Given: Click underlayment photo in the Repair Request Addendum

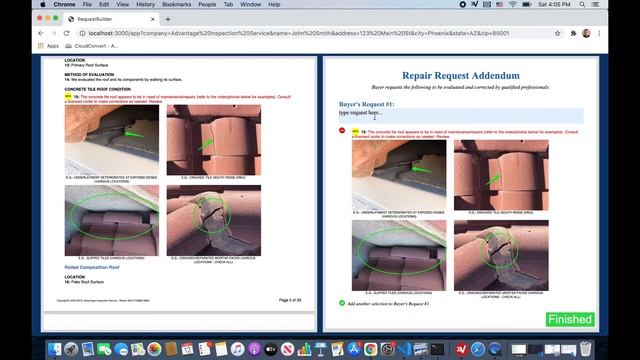Looking at the screenshot, I should click(399, 175).
